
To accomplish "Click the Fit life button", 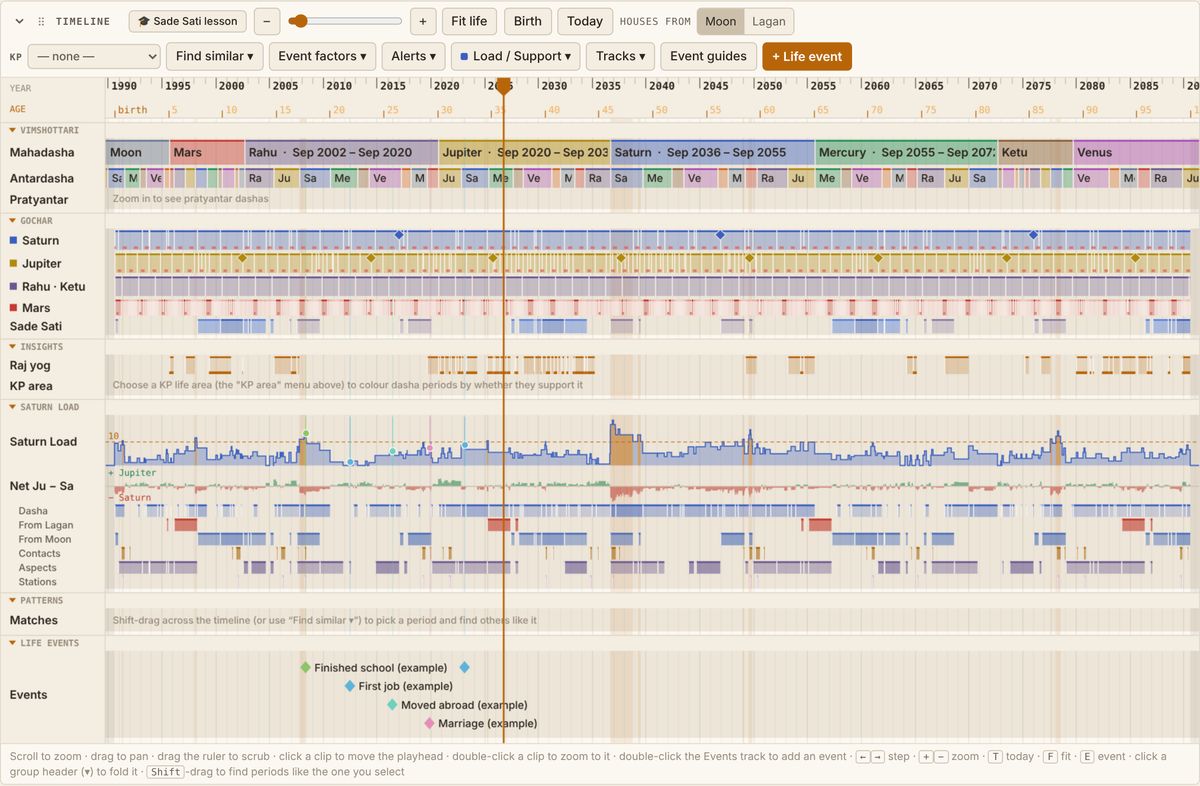I will click(469, 21).
